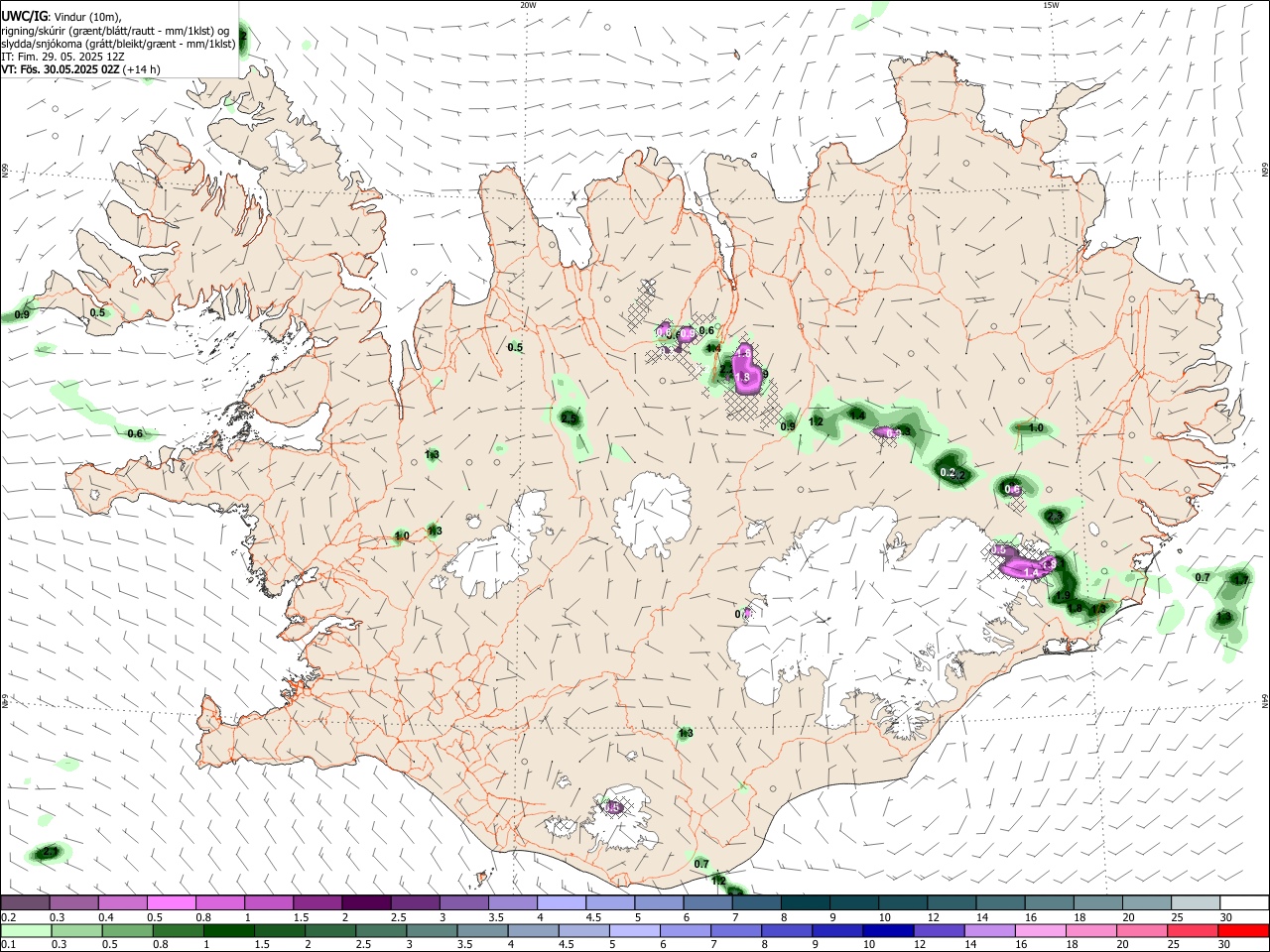Click the '(+14 h)' forecast offset

[142, 69]
